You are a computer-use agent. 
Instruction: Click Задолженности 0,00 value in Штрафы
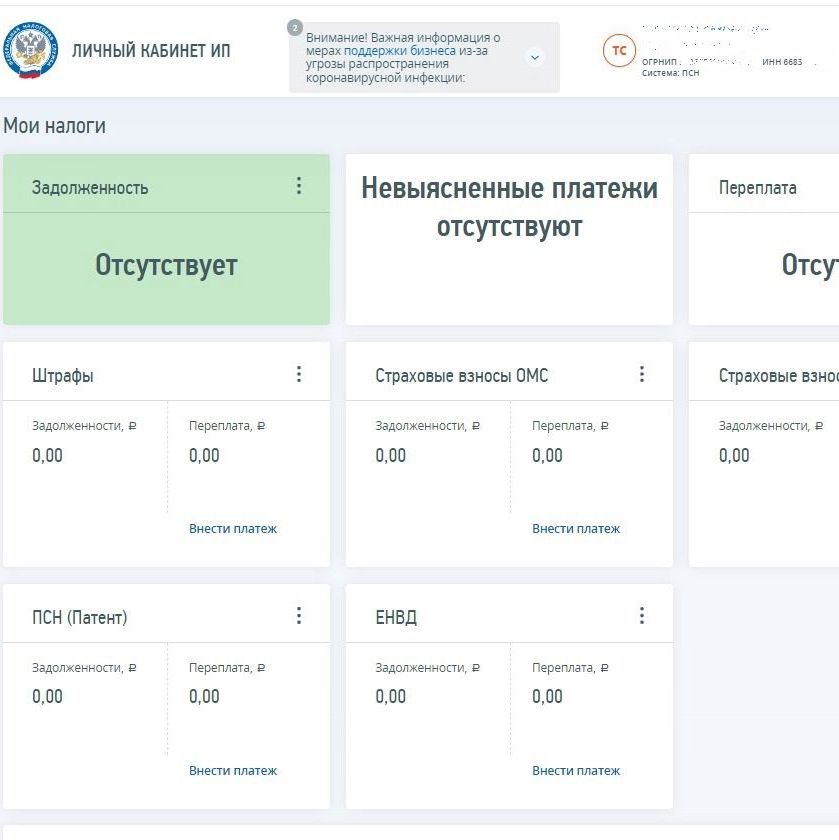click(x=47, y=455)
